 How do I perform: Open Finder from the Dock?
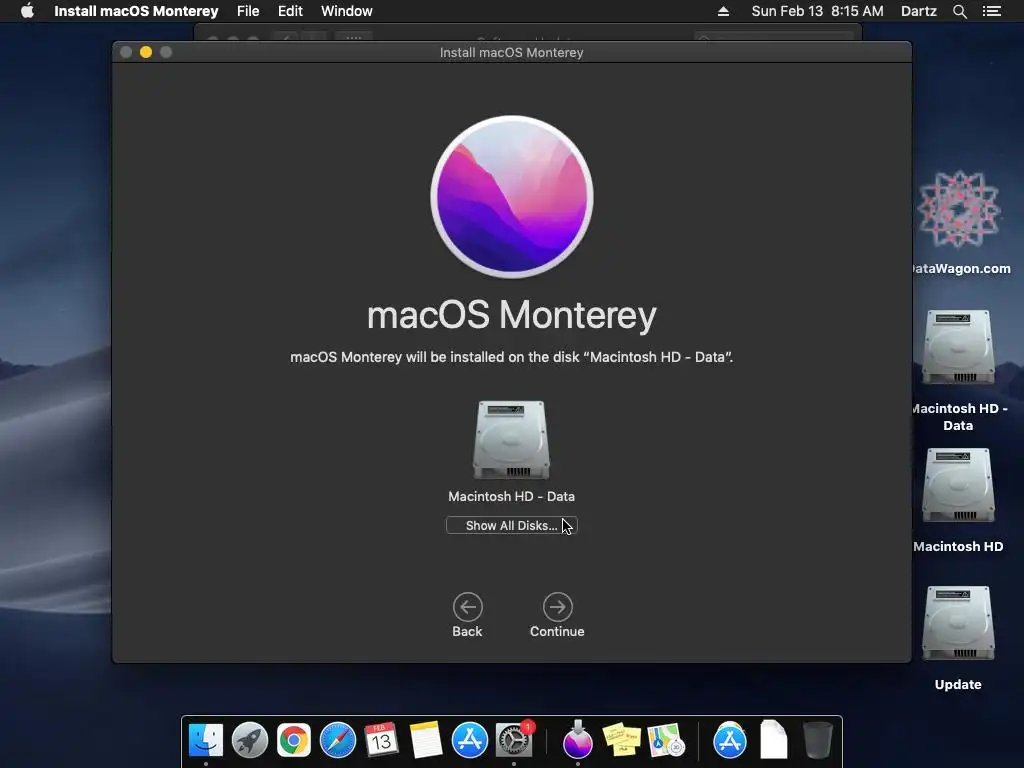[206, 740]
